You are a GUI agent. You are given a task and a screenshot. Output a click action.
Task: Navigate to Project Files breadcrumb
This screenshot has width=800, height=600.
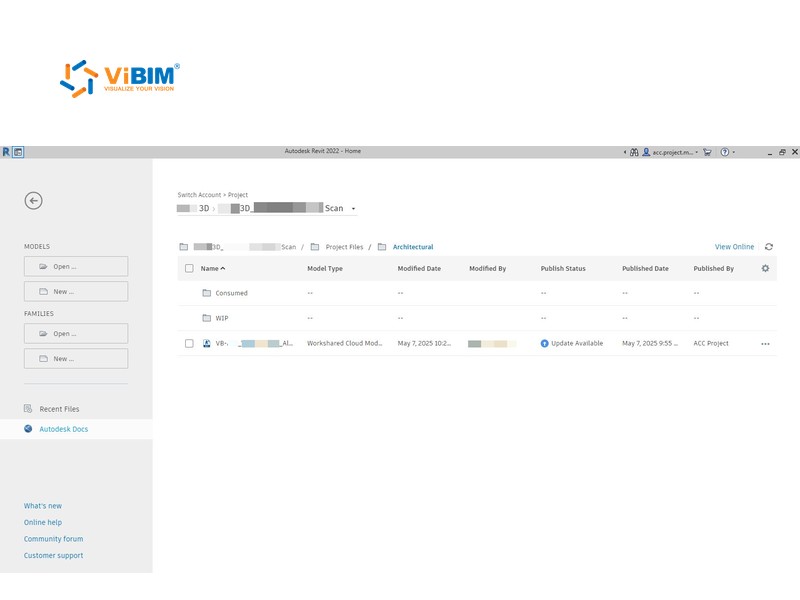pos(344,247)
